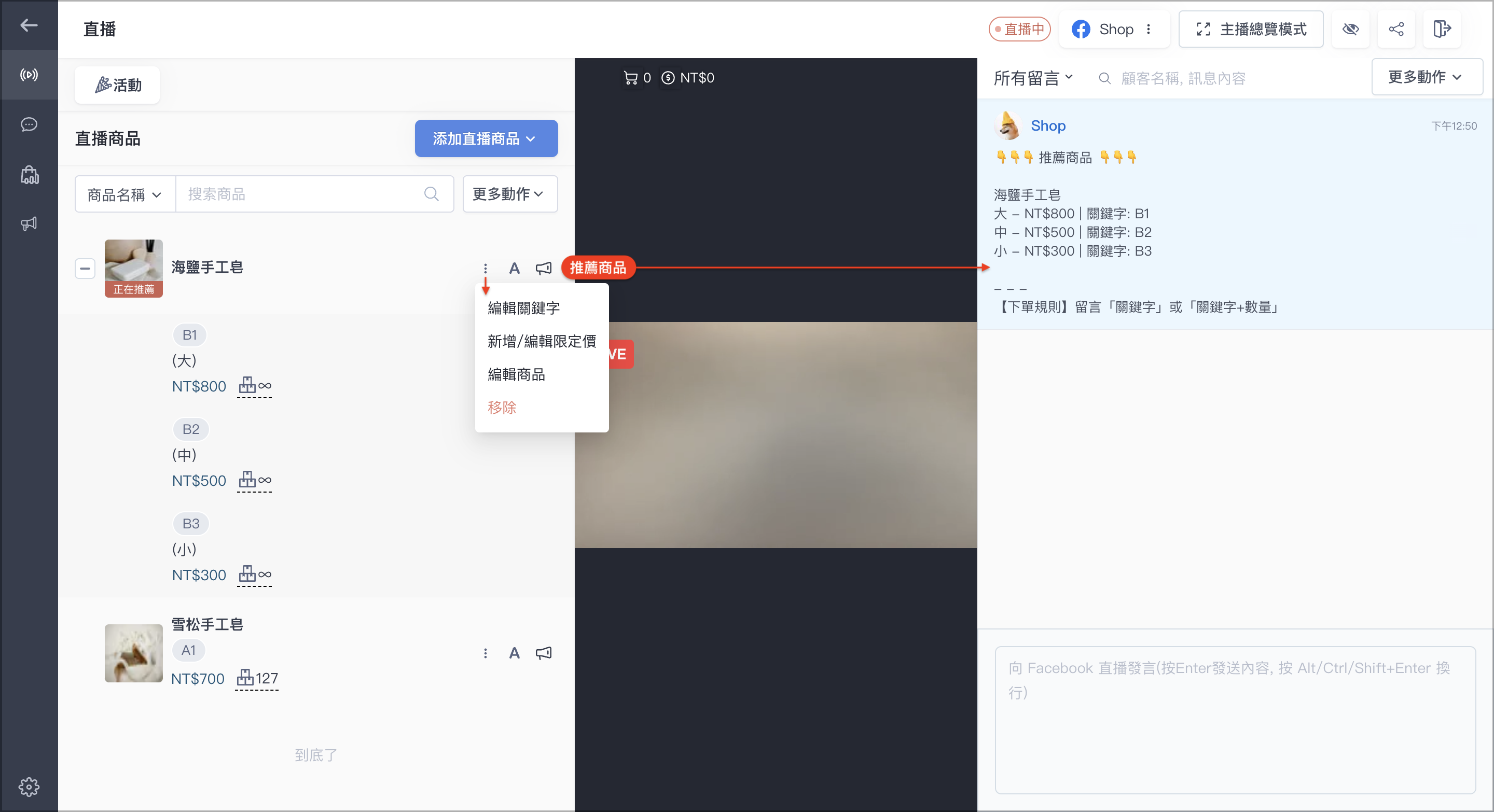Click megaphone recommend icon for 海鹽手工皂

tap(544, 269)
